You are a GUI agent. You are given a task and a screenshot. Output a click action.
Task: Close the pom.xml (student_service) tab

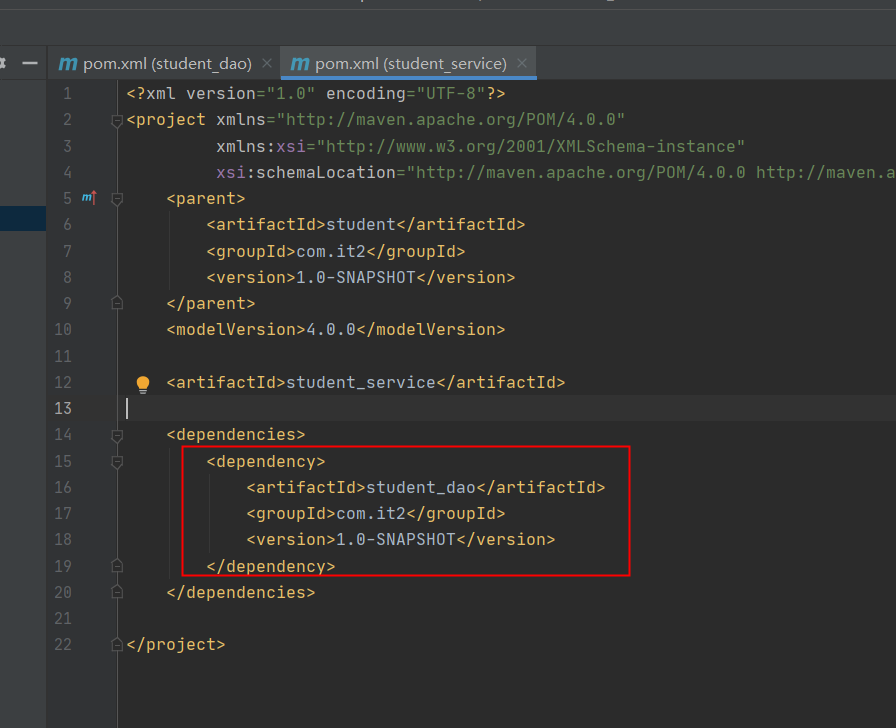tap(522, 63)
